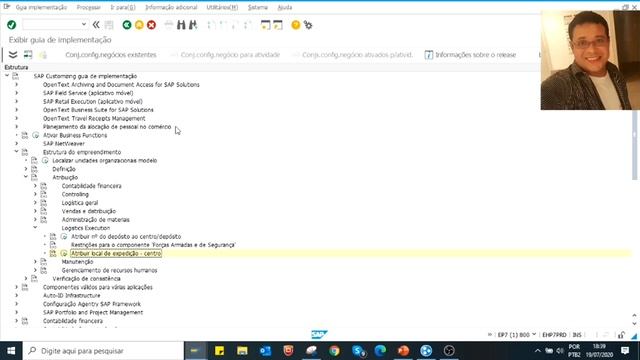Select Gerenciamento de recursos humanos row

tap(109, 270)
